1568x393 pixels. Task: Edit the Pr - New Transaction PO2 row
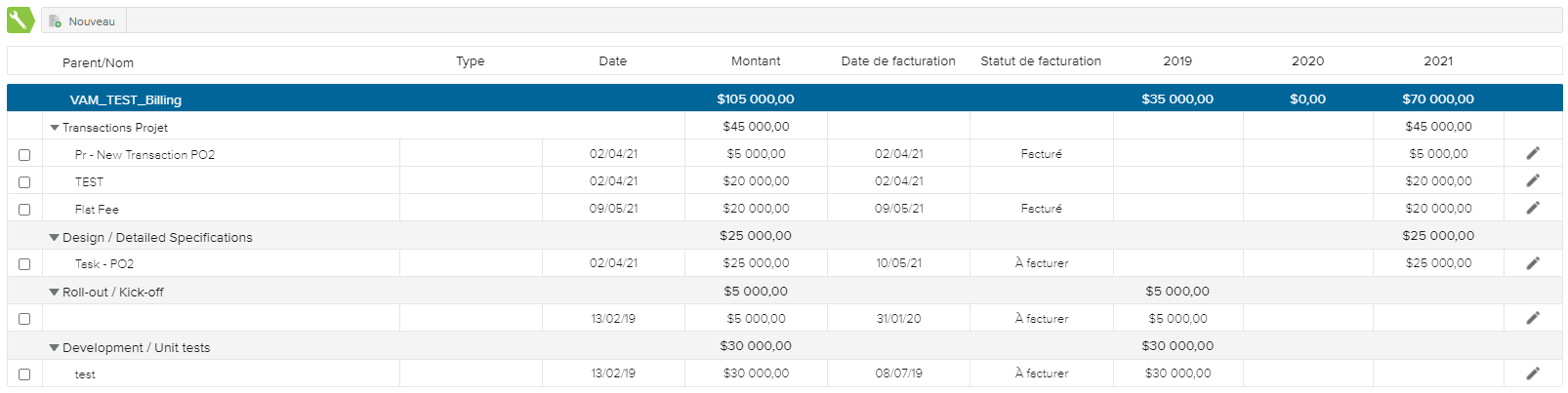pos(1533,153)
